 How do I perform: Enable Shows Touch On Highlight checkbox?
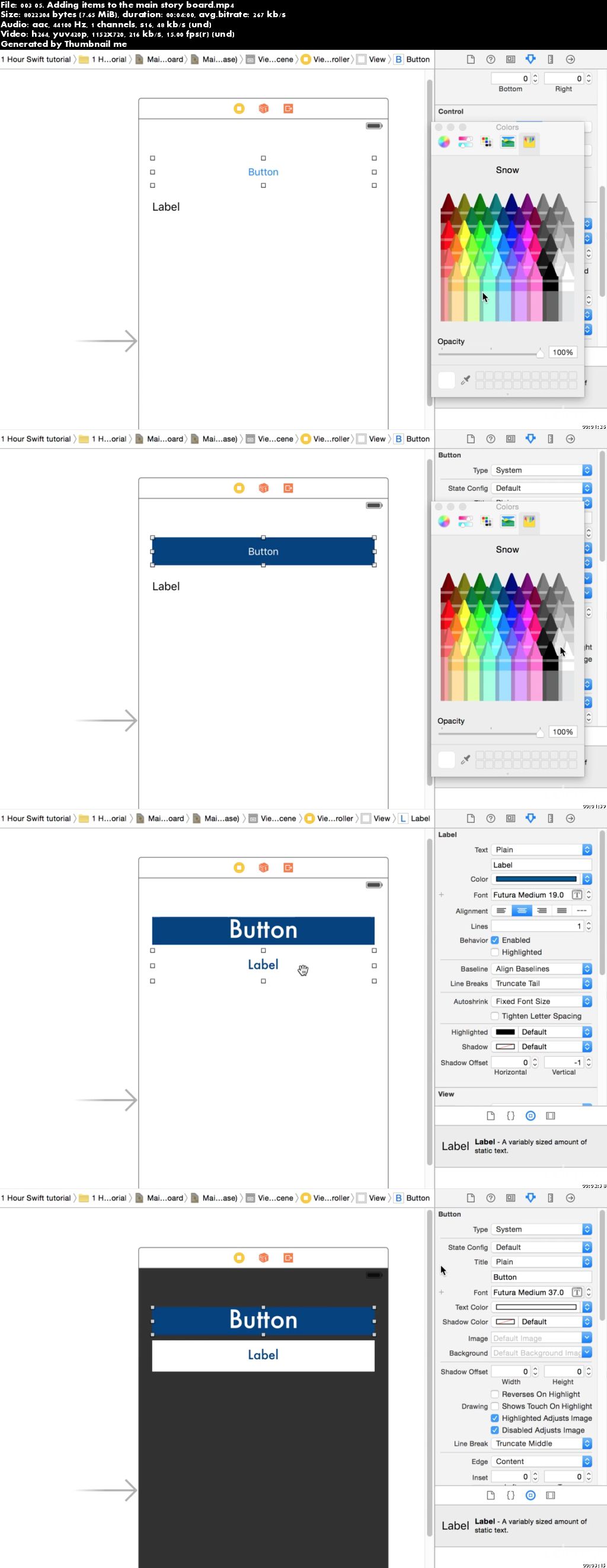click(495, 1406)
